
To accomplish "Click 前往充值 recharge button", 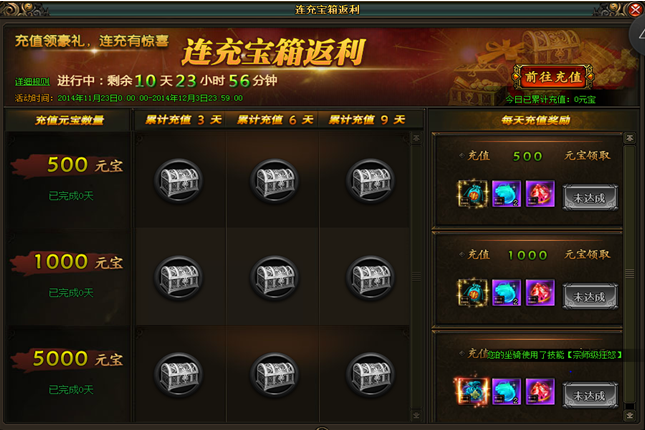I will click(553, 77).
